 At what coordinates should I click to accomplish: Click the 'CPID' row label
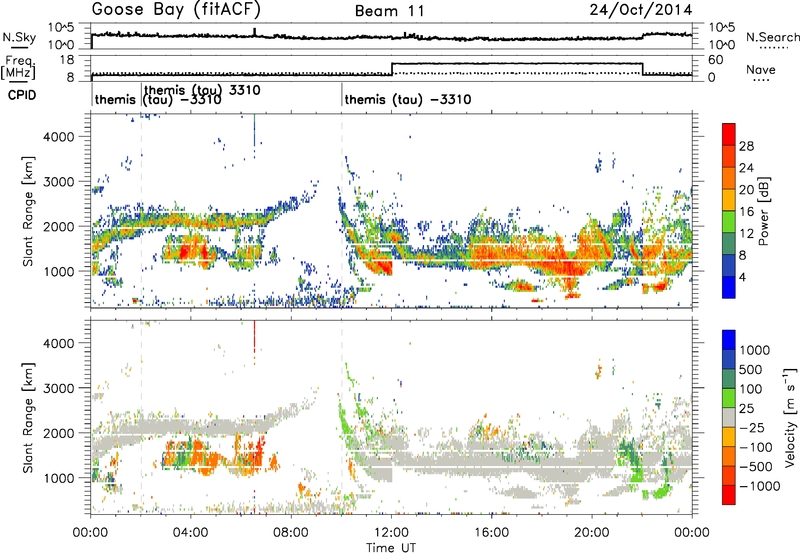coord(22,95)
